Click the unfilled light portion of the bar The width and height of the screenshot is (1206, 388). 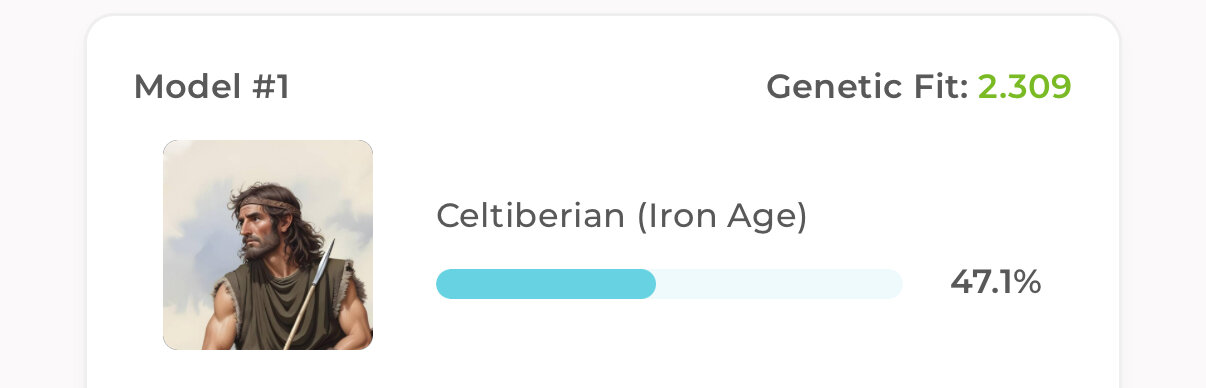click(779, 284)
